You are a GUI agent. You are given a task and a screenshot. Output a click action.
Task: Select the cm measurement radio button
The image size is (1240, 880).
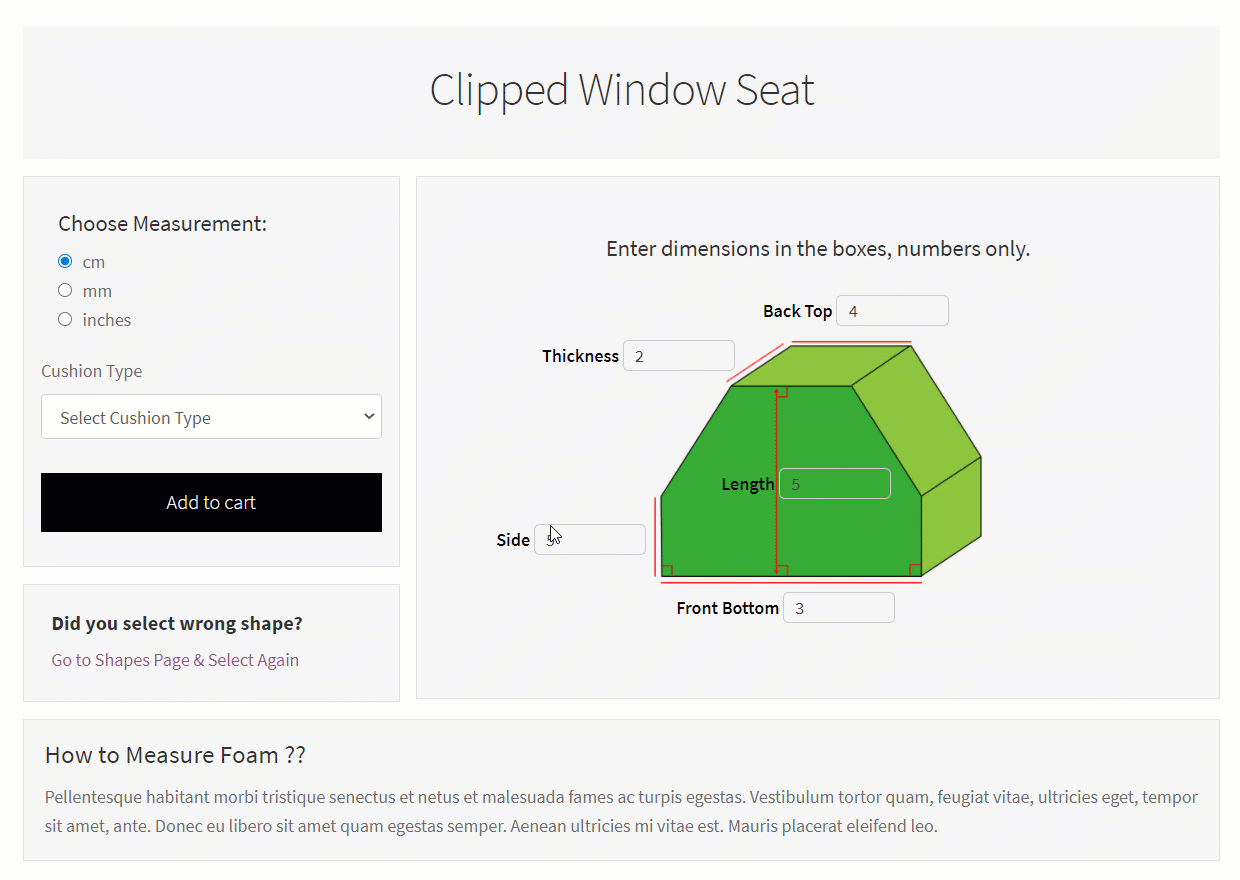[65, 262]
